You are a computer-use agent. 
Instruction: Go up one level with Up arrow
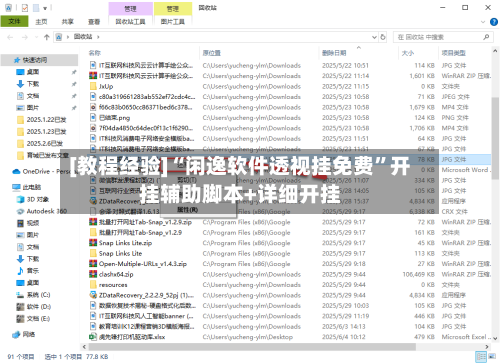[x=47, y=37]
